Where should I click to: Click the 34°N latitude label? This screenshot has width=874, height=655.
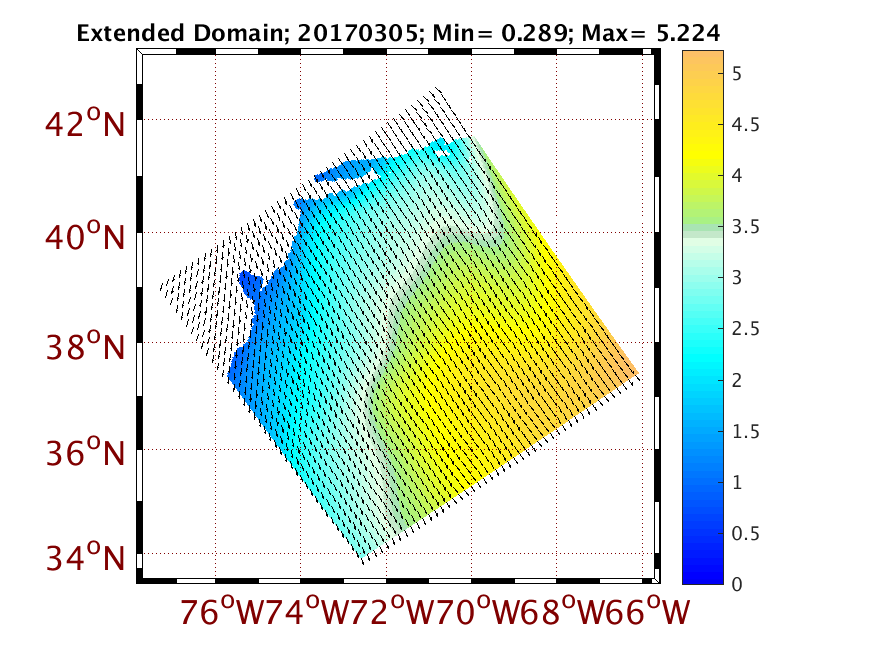pos(85,557)
